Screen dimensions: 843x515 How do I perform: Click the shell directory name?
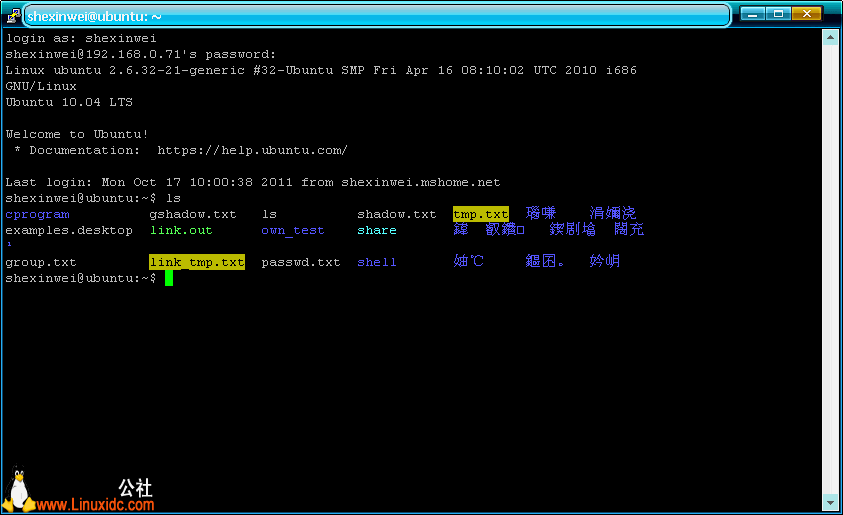[x=376, y=262]
